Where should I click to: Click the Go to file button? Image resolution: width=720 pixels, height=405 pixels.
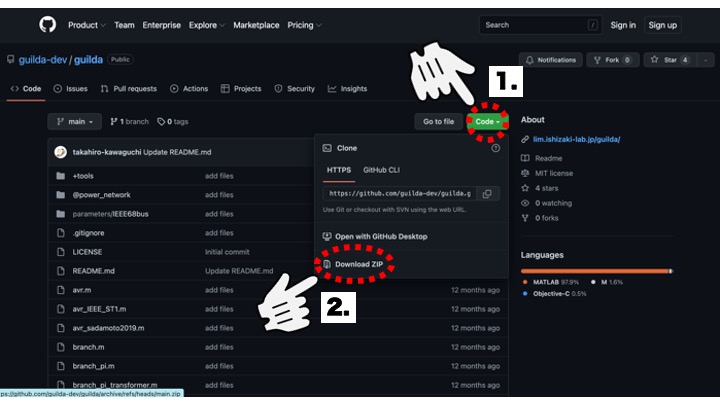pyautogui.click(x=439, y=122)
